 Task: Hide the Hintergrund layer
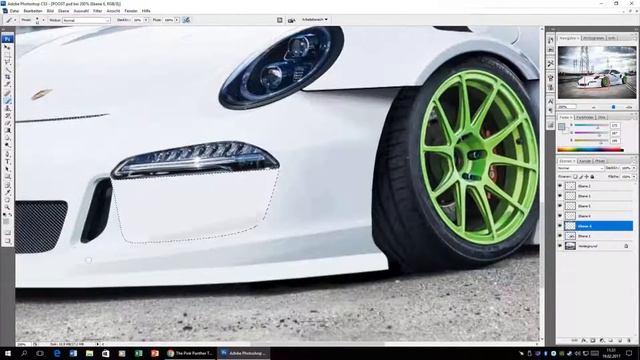(x=560, y=246)
